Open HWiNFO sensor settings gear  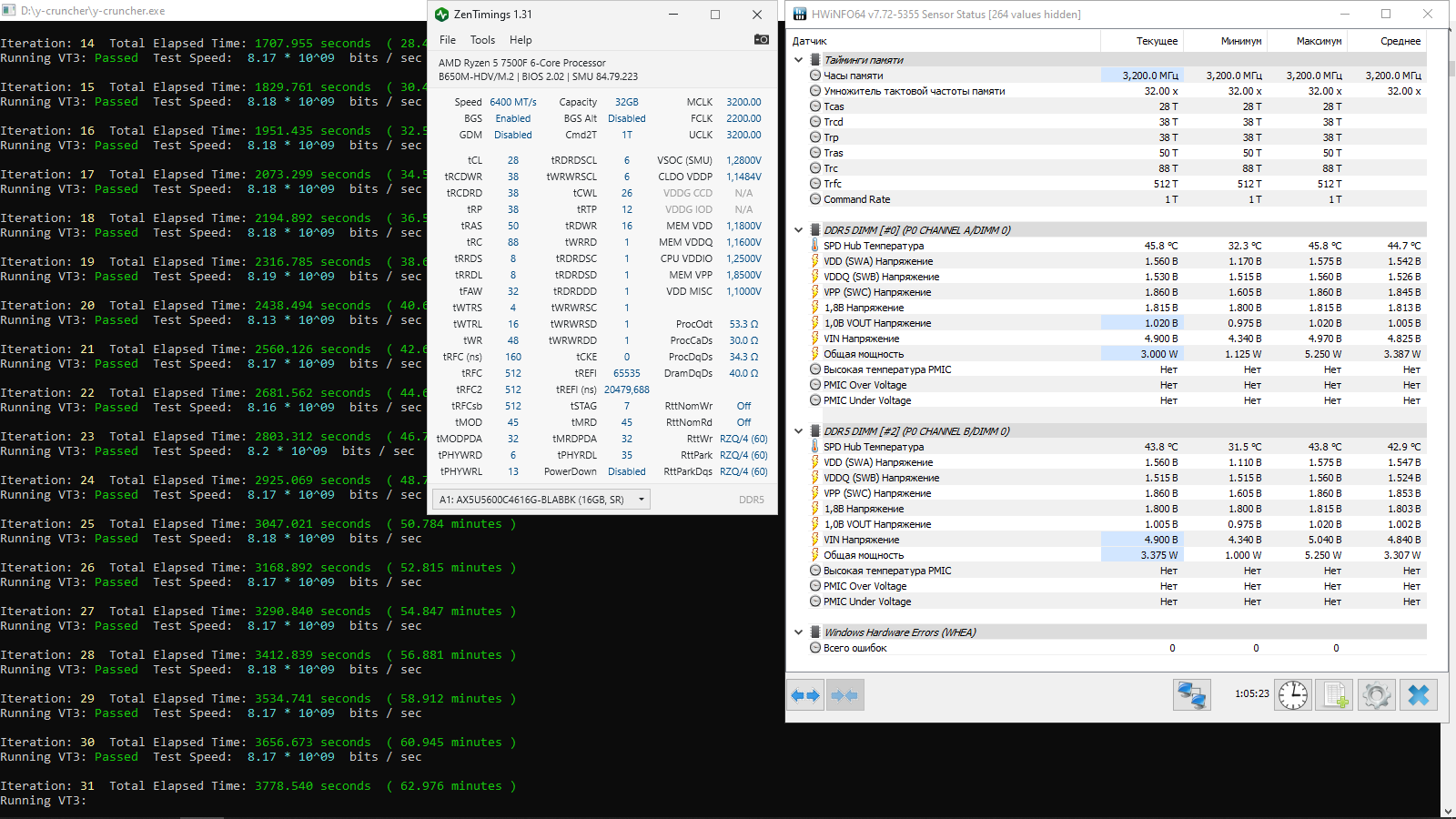pos(1376,695)
